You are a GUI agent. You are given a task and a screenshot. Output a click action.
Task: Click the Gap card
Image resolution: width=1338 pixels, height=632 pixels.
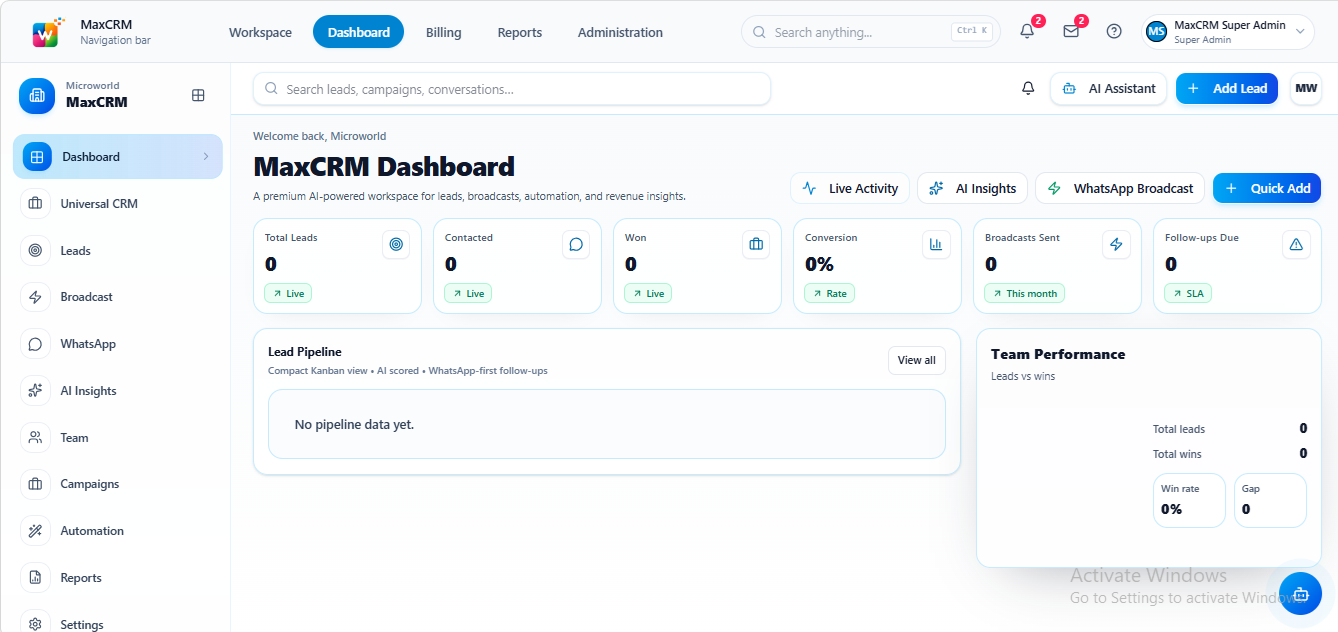(x=1270, y=500)
